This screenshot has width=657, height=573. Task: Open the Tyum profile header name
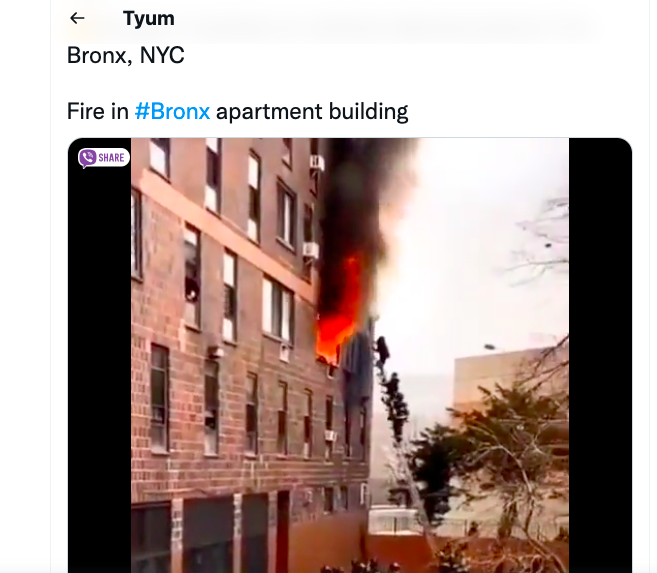click(148, 18)
